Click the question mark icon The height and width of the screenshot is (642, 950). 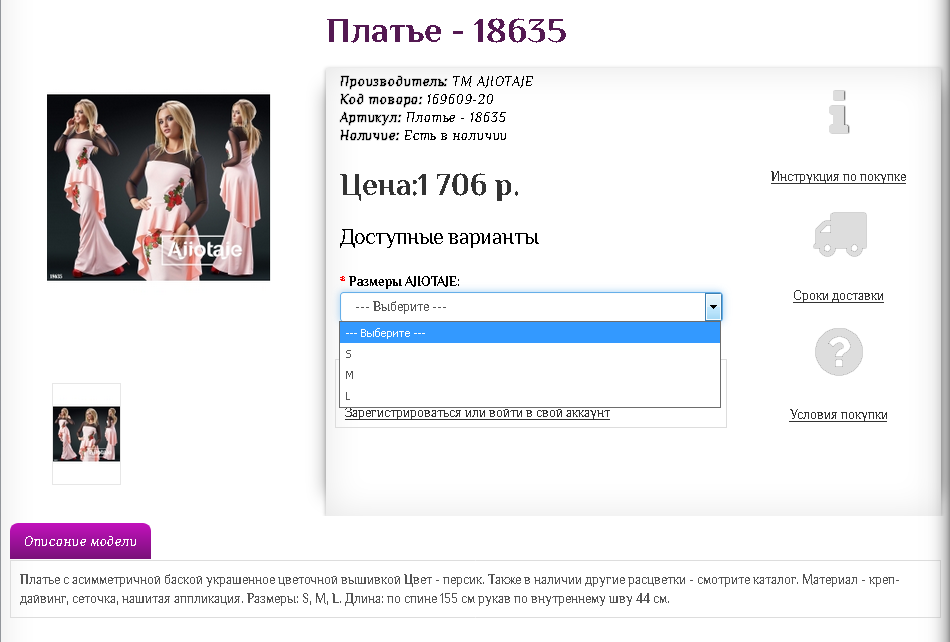coord(839,351)
